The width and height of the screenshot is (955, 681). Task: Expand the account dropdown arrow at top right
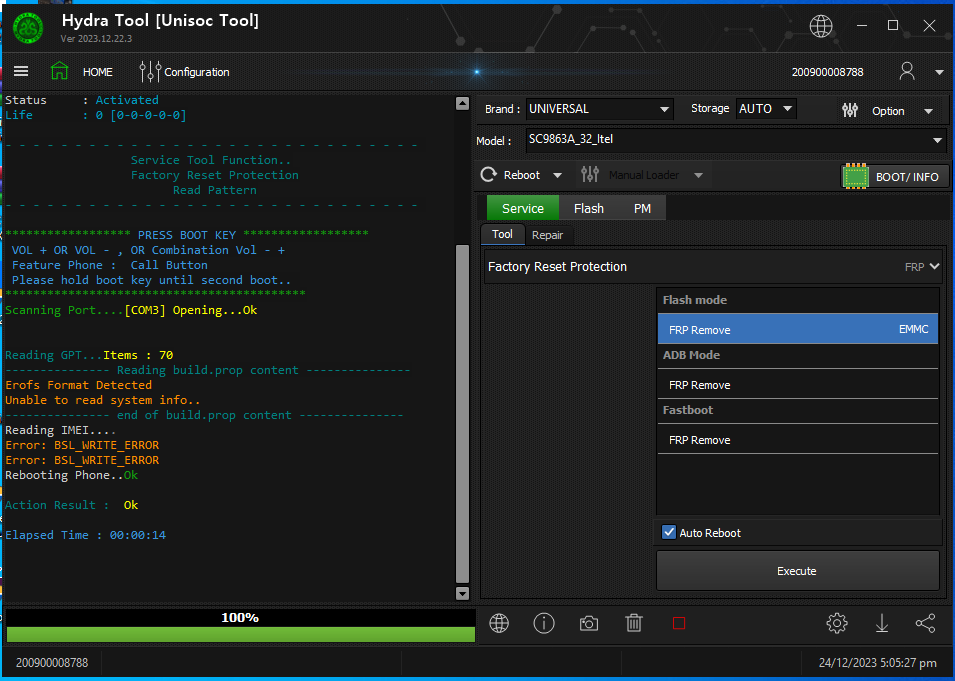tap(939, 72)
